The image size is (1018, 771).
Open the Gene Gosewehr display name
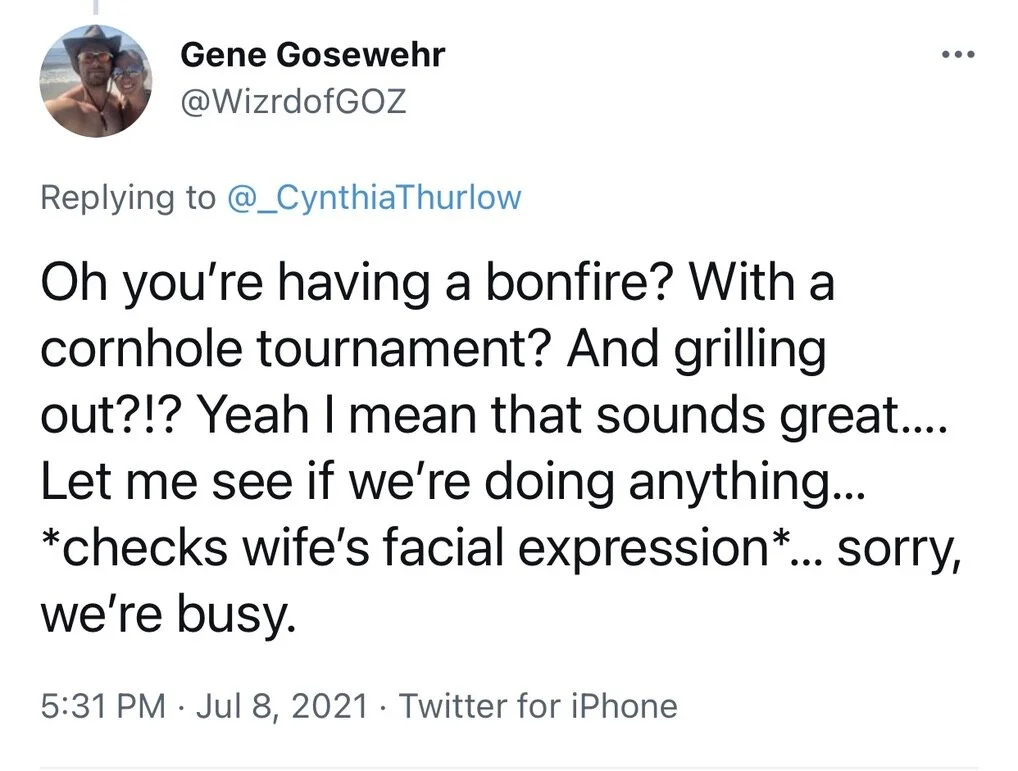(x=312, y=56)
